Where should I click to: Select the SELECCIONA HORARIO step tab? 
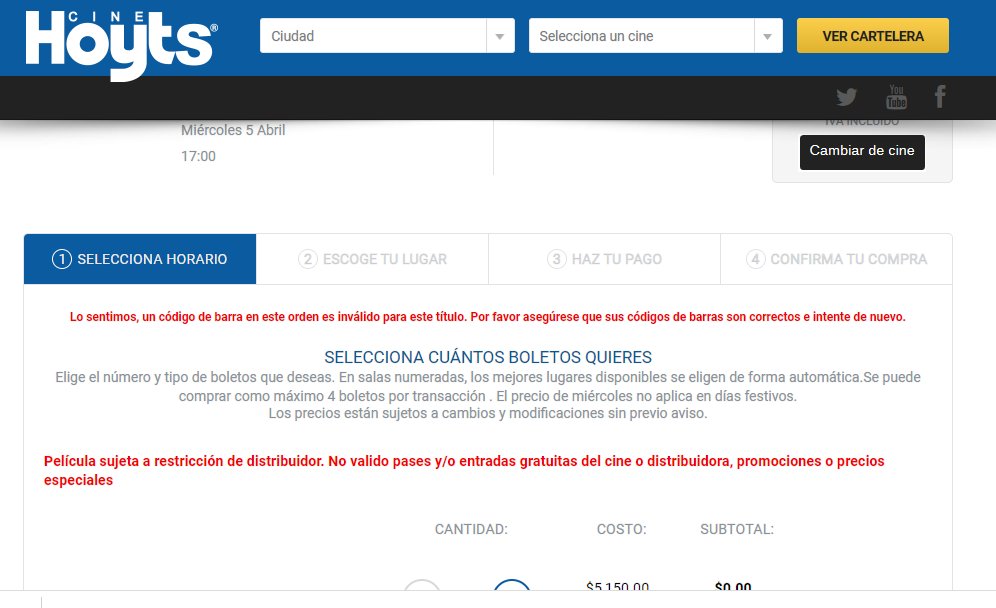(x=140, y=259)
